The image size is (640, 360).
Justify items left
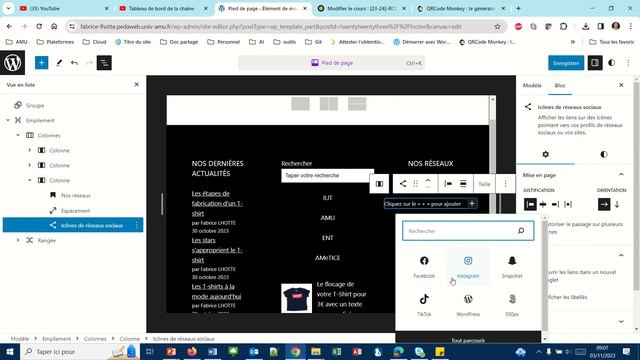point(530,204)
